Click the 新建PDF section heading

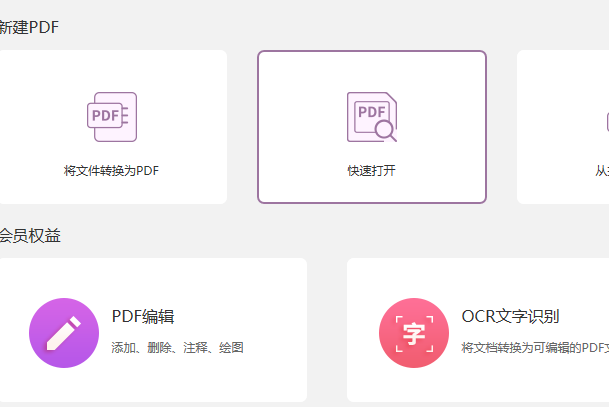coord(29,27)
